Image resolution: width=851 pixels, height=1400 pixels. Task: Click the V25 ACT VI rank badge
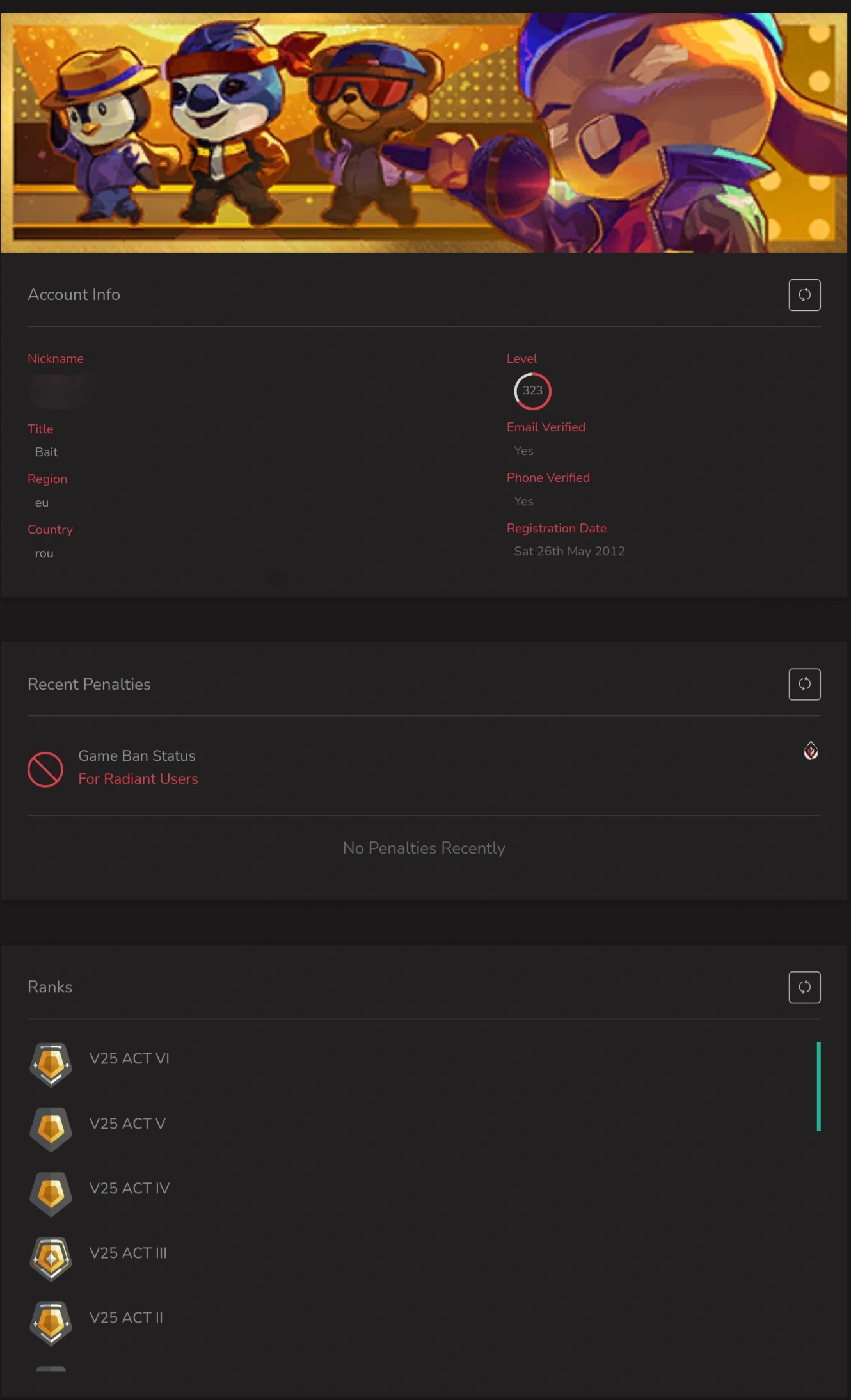(x=51, y=1064)
